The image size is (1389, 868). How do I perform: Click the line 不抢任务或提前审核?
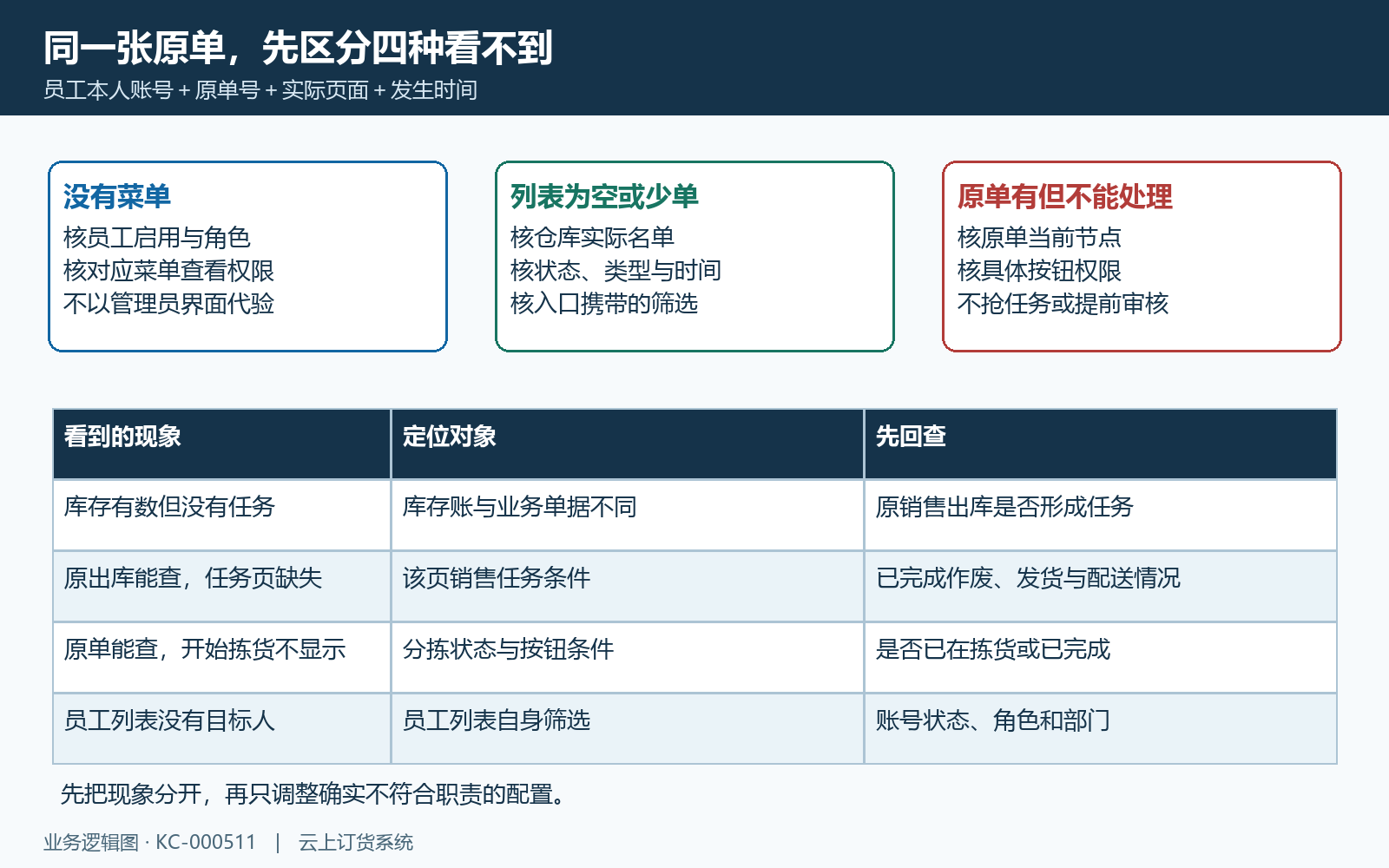pos(1063,304)
